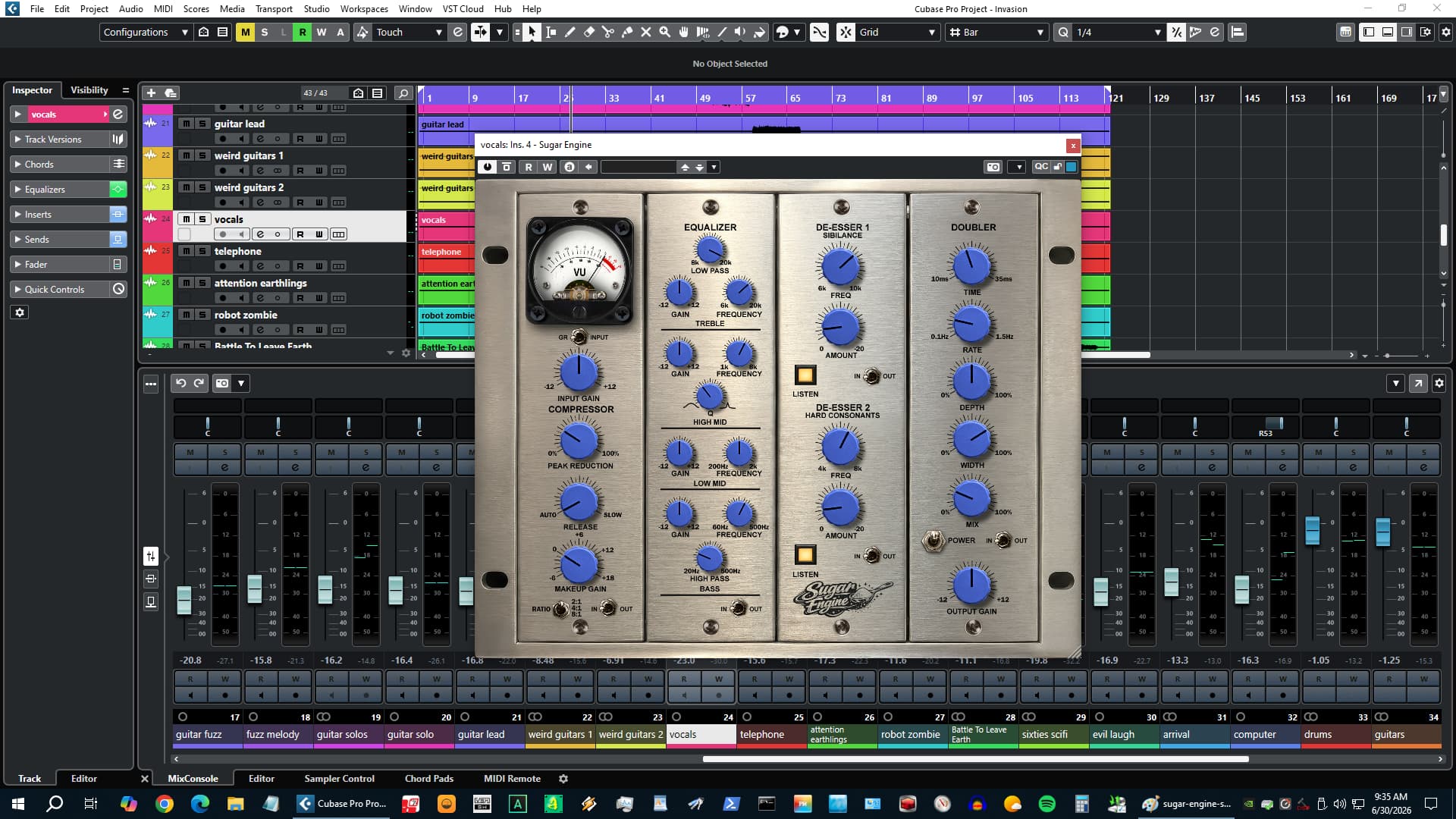Switch to MIDI Remote tab
Viewport: 1456px width, 819px height.
click(512, 778)
